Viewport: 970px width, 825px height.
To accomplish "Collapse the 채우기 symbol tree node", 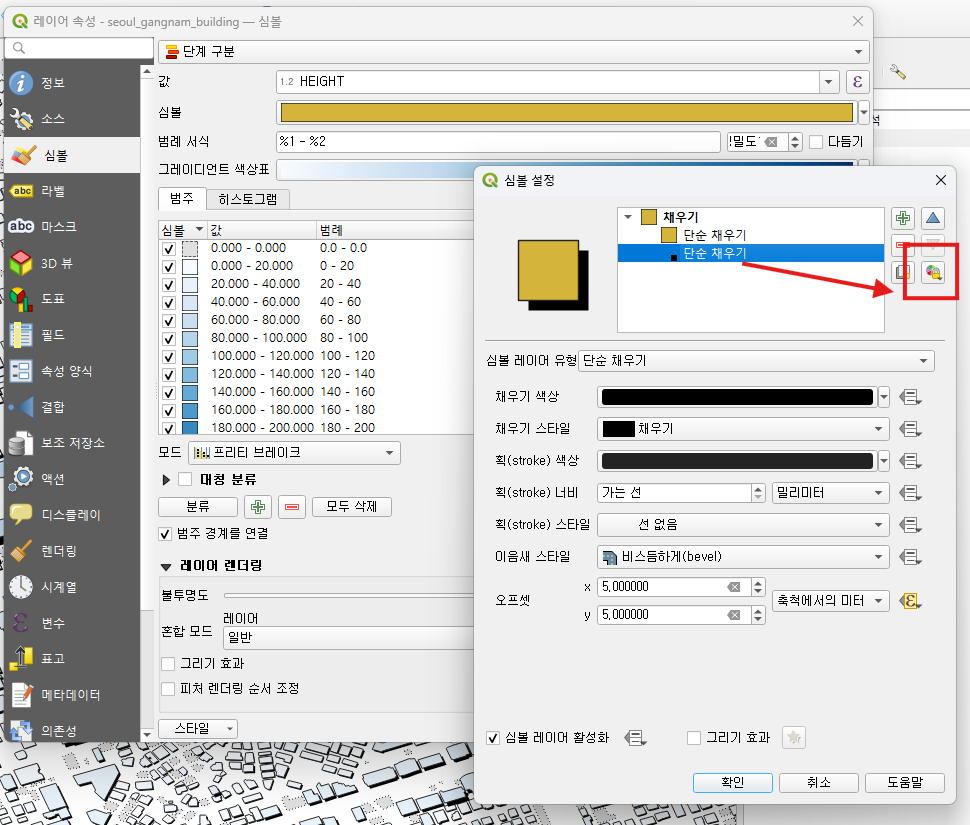I will (x=628, y=217).
